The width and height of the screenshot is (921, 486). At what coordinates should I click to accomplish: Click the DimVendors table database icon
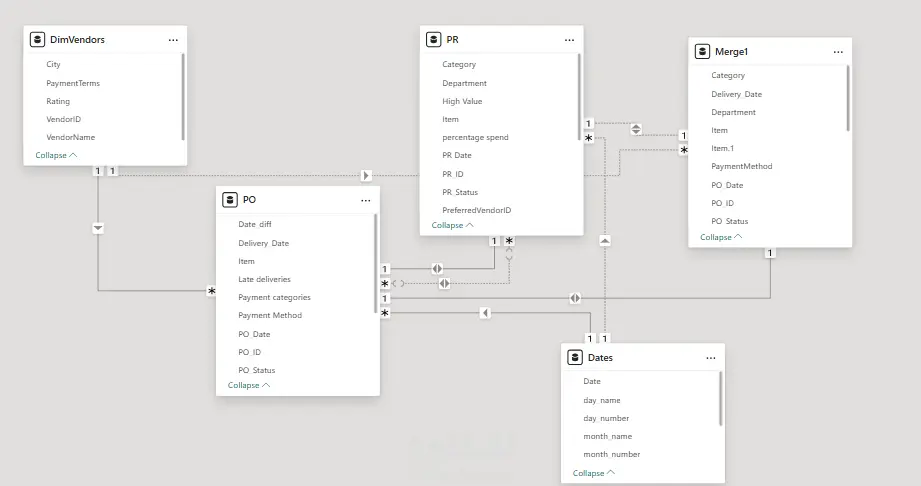[38, 39]
